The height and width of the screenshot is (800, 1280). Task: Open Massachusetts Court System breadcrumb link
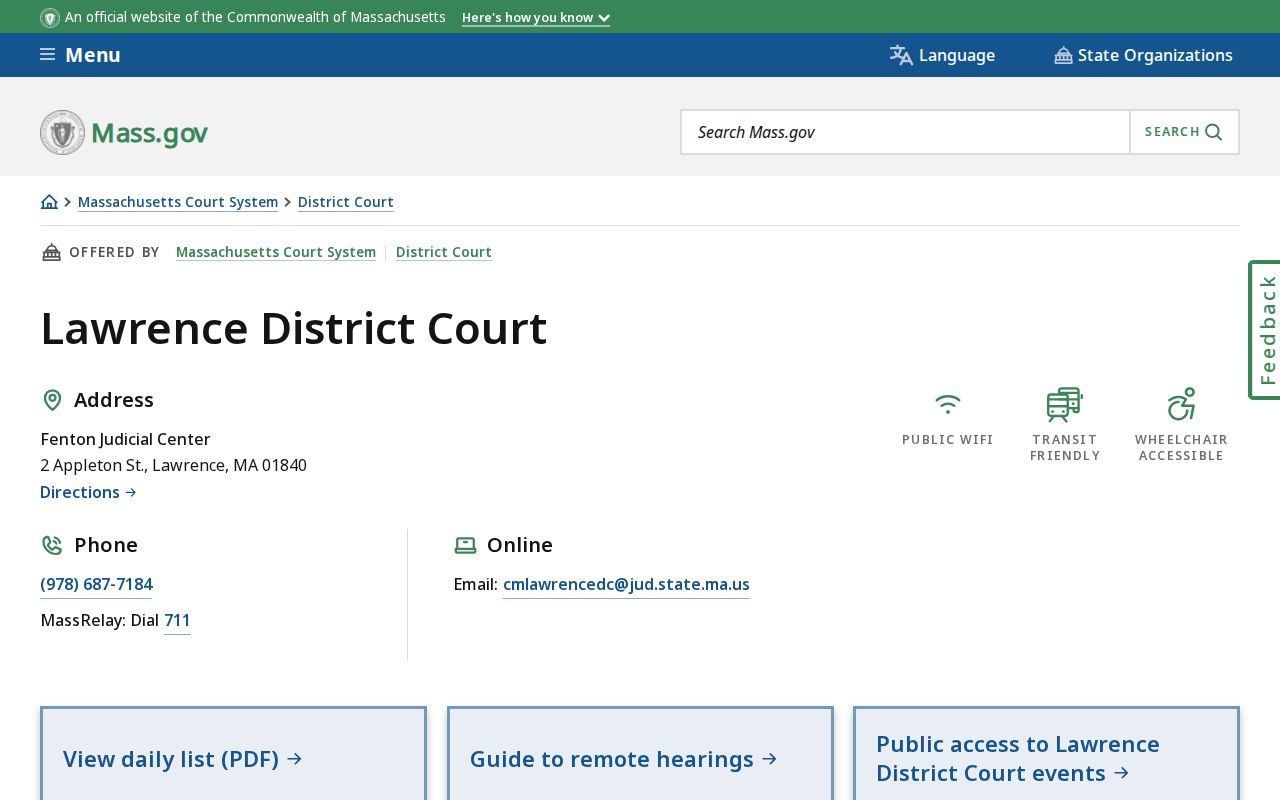tap(178, 202)
